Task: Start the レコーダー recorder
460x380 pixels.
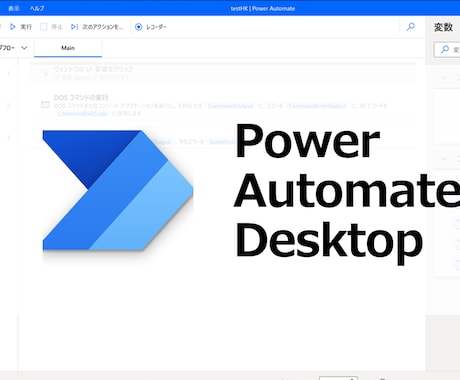Action: [151, 27]
